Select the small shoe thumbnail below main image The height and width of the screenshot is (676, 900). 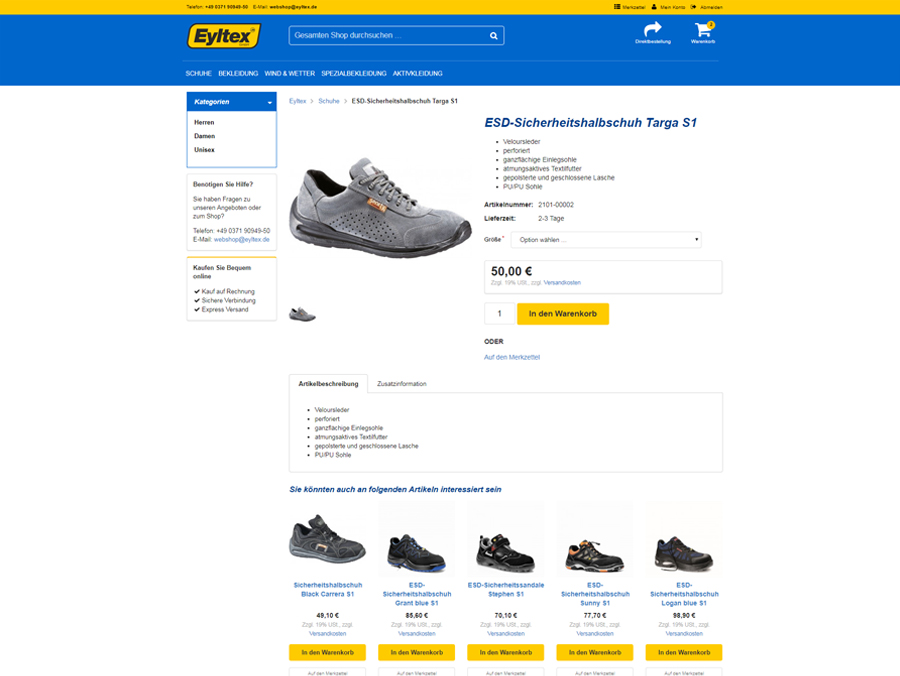click(302, 314)
